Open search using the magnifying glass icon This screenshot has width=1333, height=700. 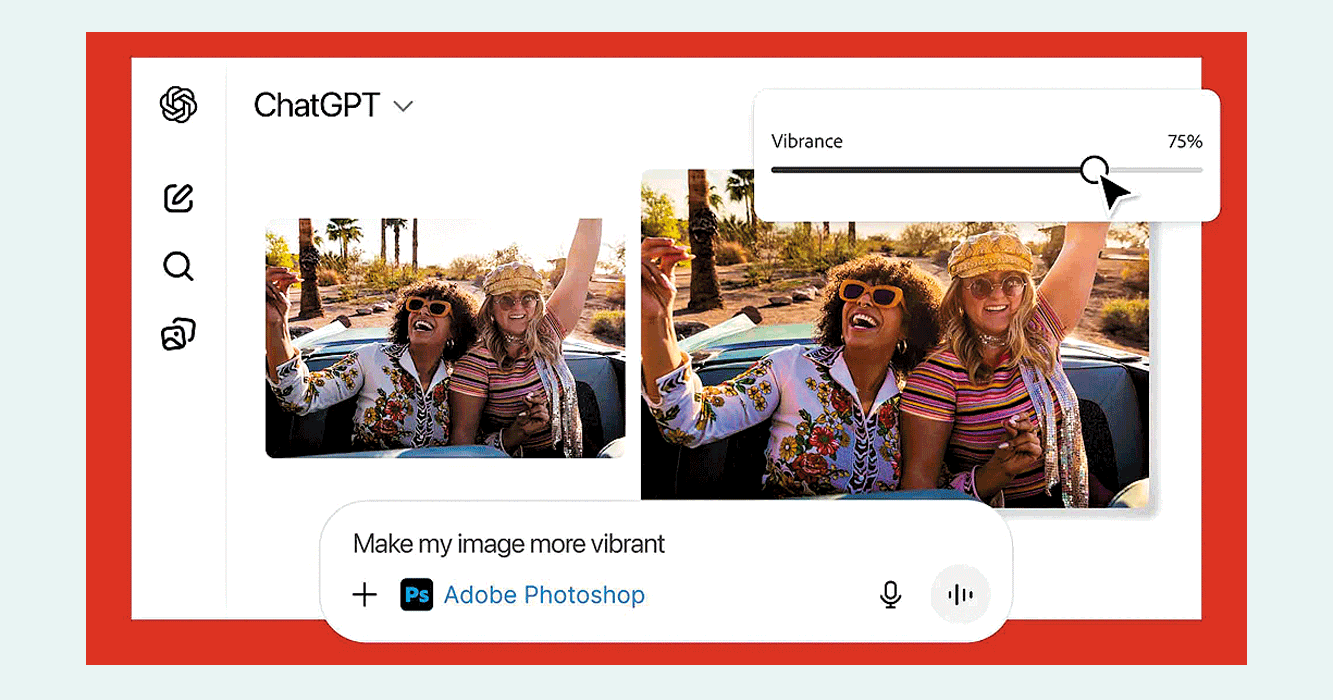point(178,266)
